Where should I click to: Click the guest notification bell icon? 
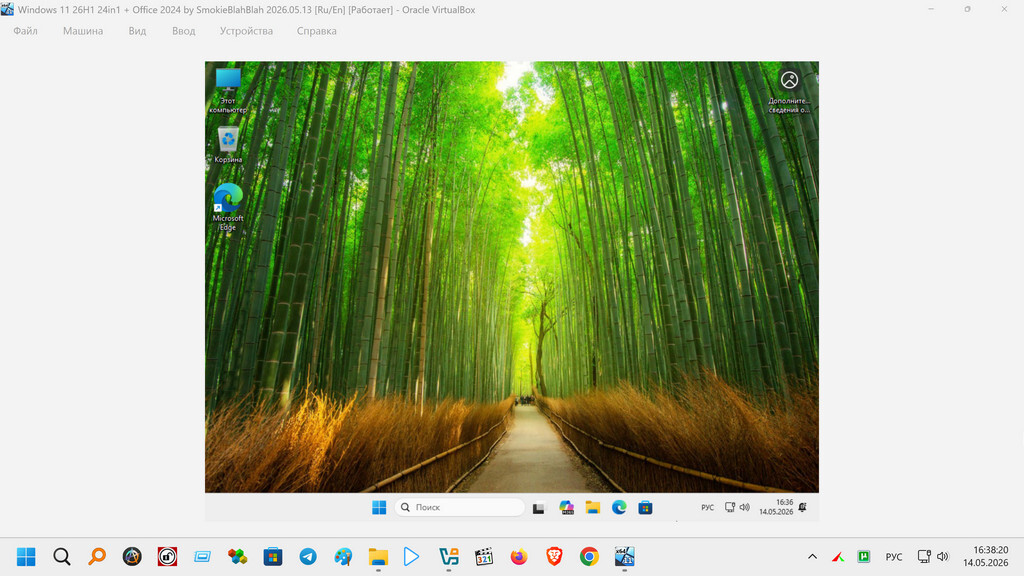click(803, 507)
